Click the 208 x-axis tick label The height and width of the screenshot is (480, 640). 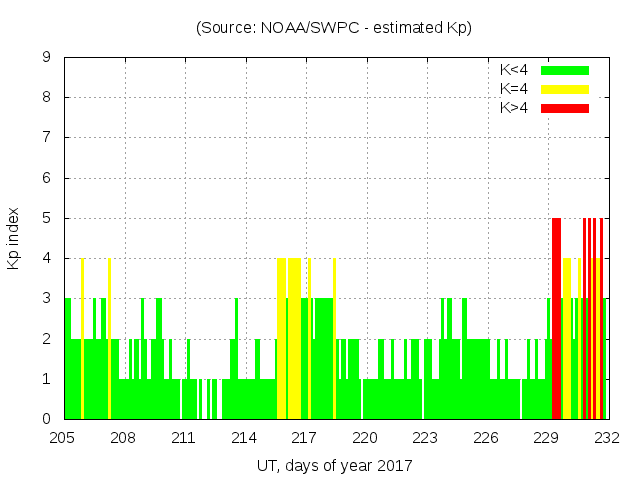(x=123, y=438)
